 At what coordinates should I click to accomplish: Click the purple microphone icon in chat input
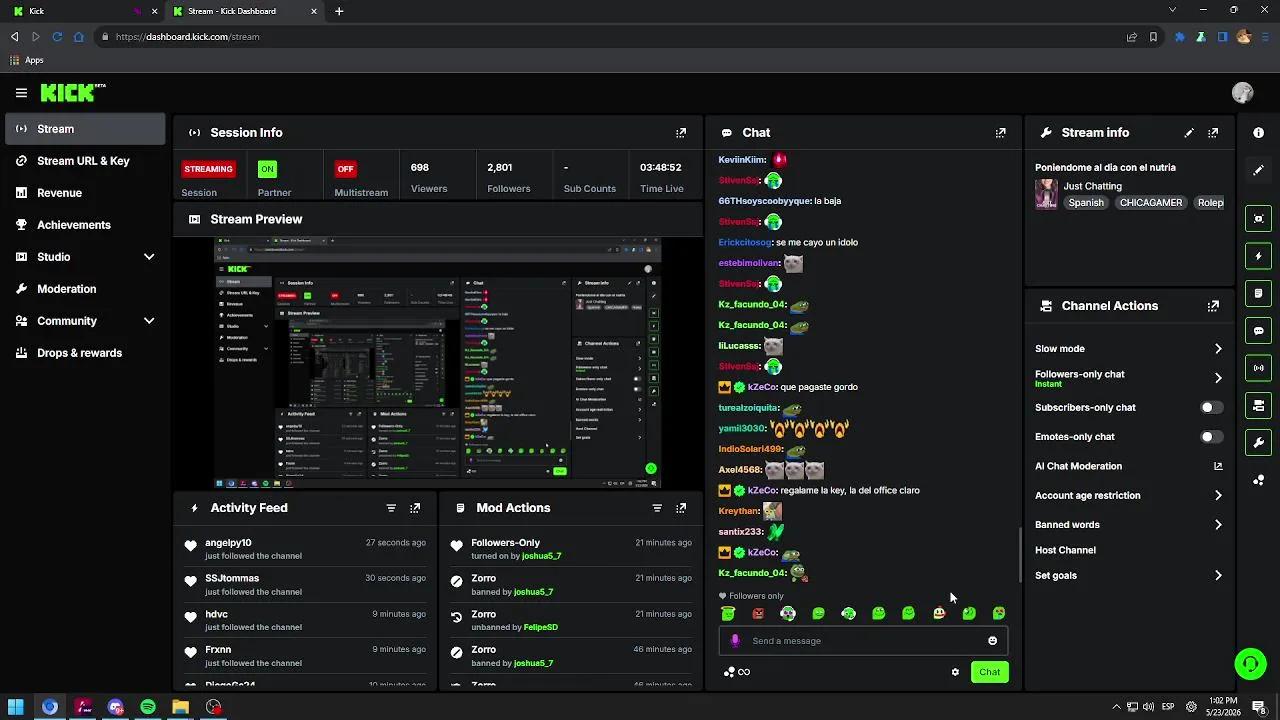(735, 641)
